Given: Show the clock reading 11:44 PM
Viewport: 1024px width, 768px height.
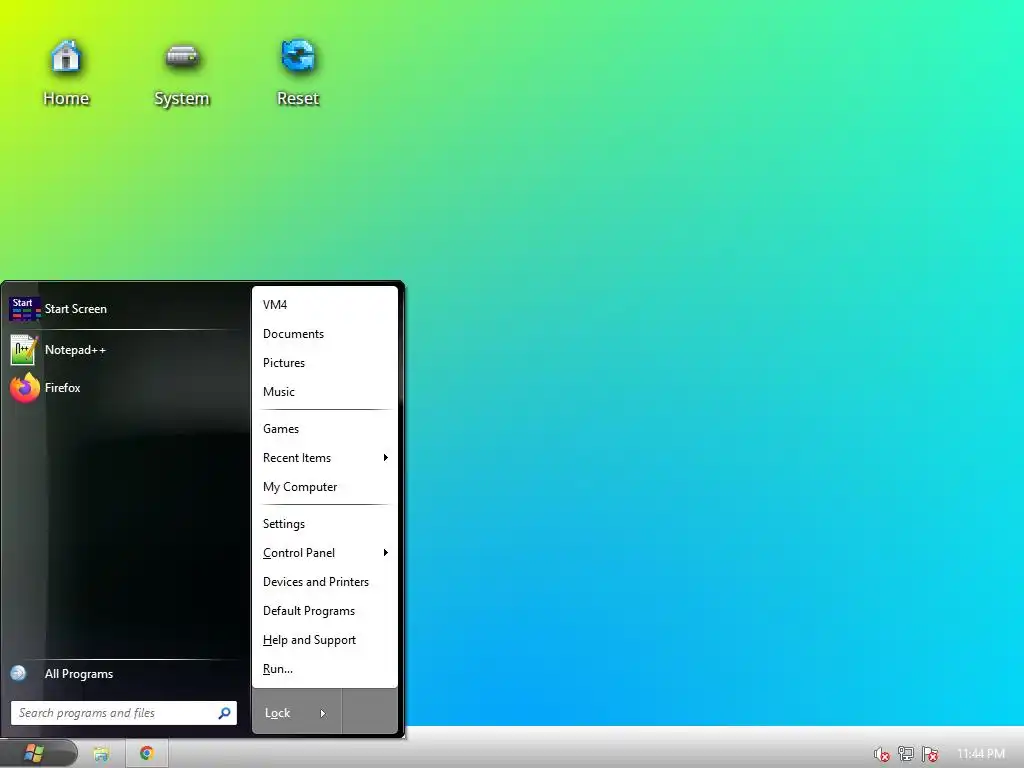Looking at the screenshot, I should [x=981, y=754].
